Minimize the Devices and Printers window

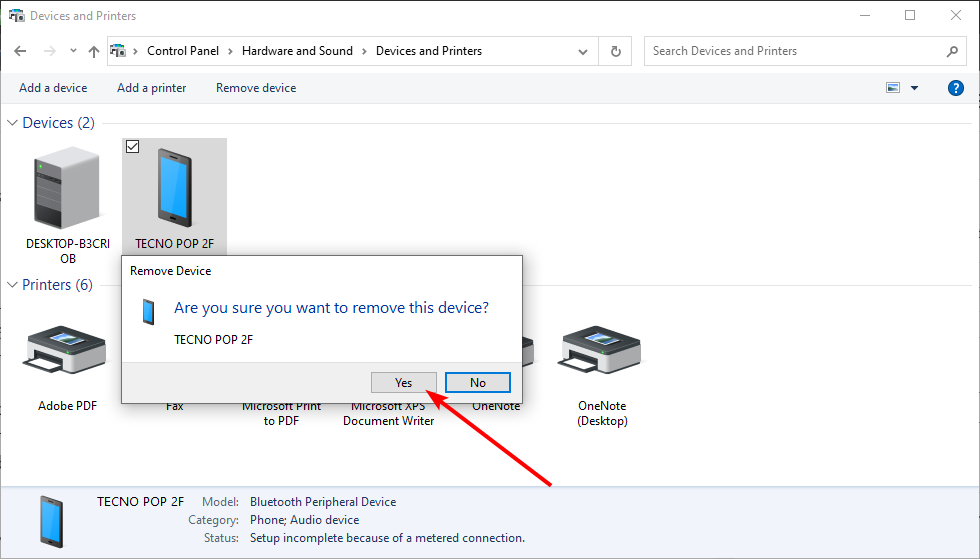point(865,16)
